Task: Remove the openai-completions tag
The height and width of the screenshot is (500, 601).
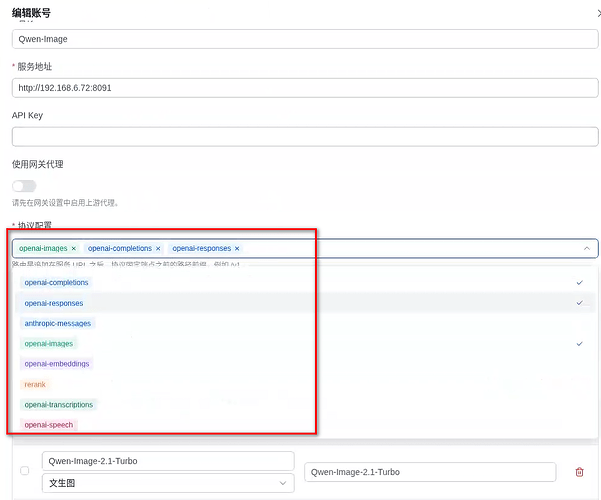Action: pyautogui.click(x=158, y=248)
